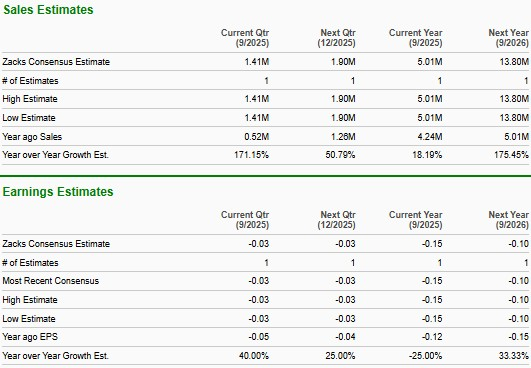Select Sales # of Estimates 1 for Next Year

click(526, 81)
